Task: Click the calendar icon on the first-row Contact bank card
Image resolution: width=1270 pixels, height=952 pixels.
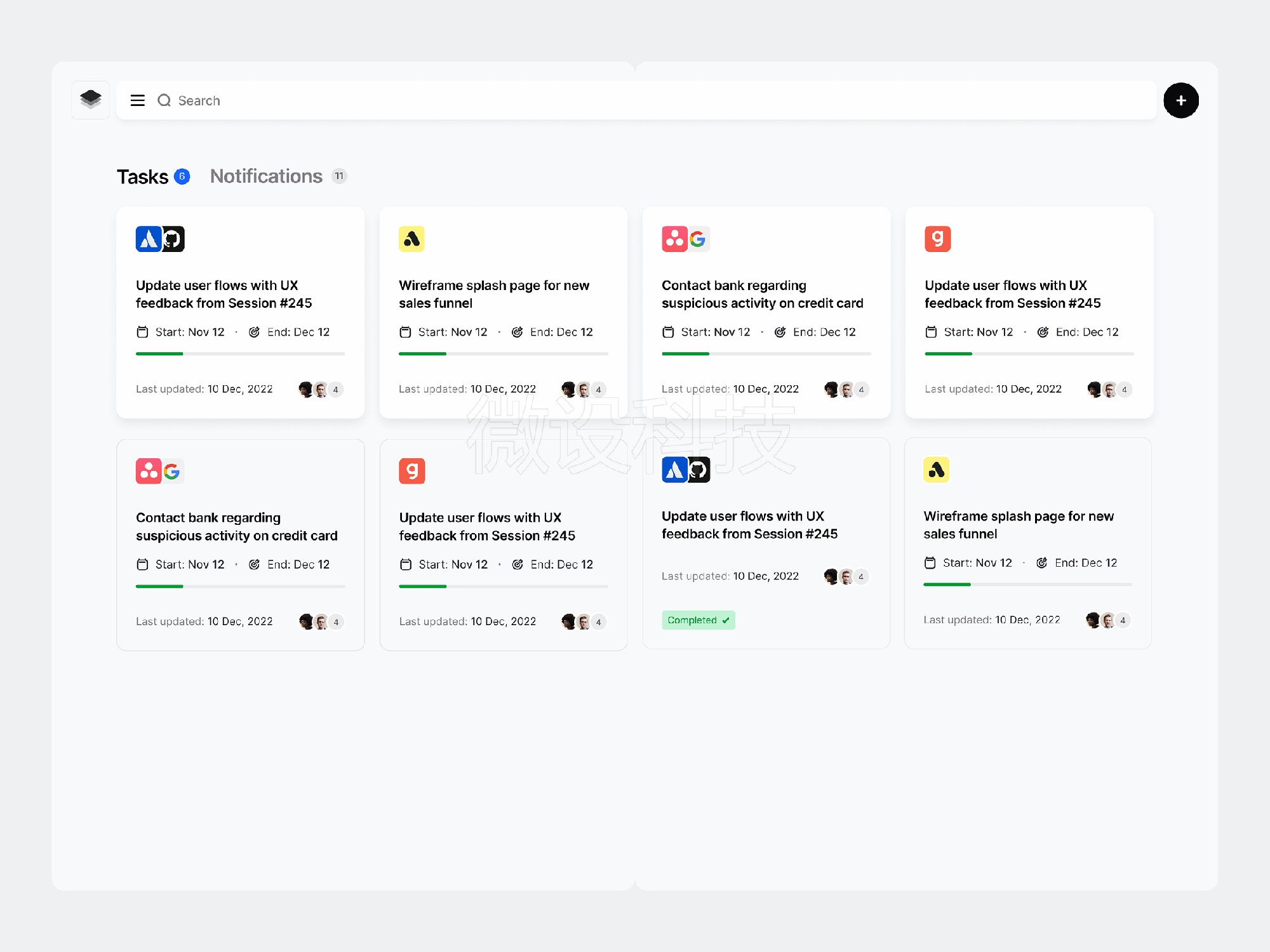Action: 668,332
